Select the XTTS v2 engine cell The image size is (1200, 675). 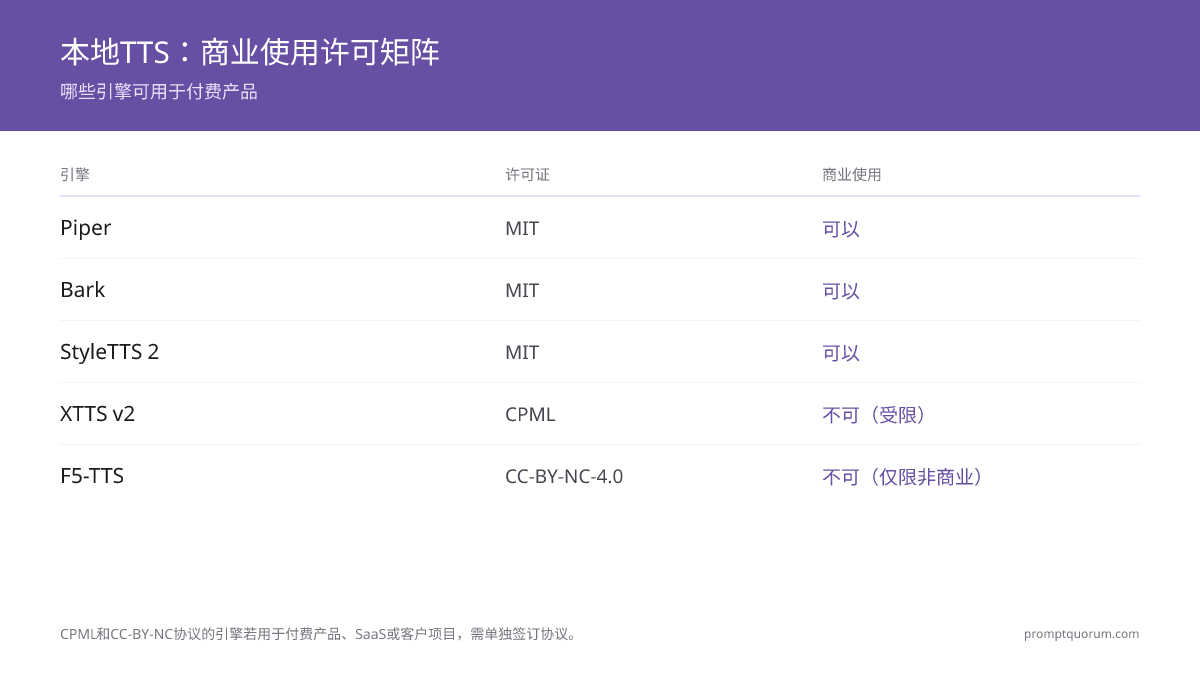click(x=98, y=414)
